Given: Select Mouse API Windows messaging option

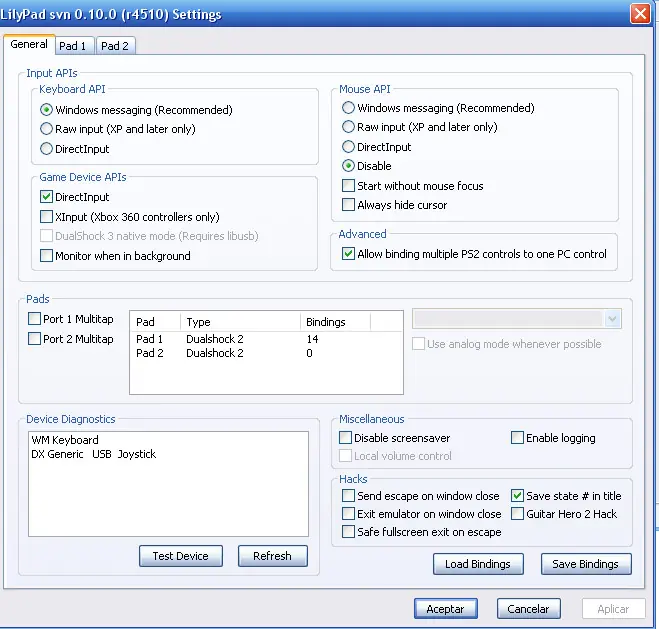Looking at the screenshot, I should [348, 108].
